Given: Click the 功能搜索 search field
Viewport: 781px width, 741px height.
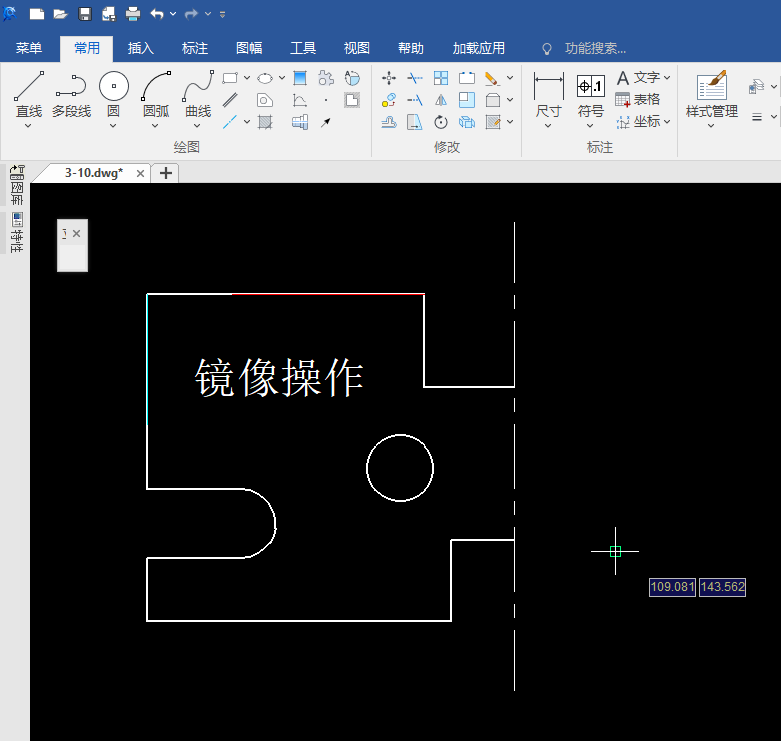Looking at the screenshot, I should [595, 48].
